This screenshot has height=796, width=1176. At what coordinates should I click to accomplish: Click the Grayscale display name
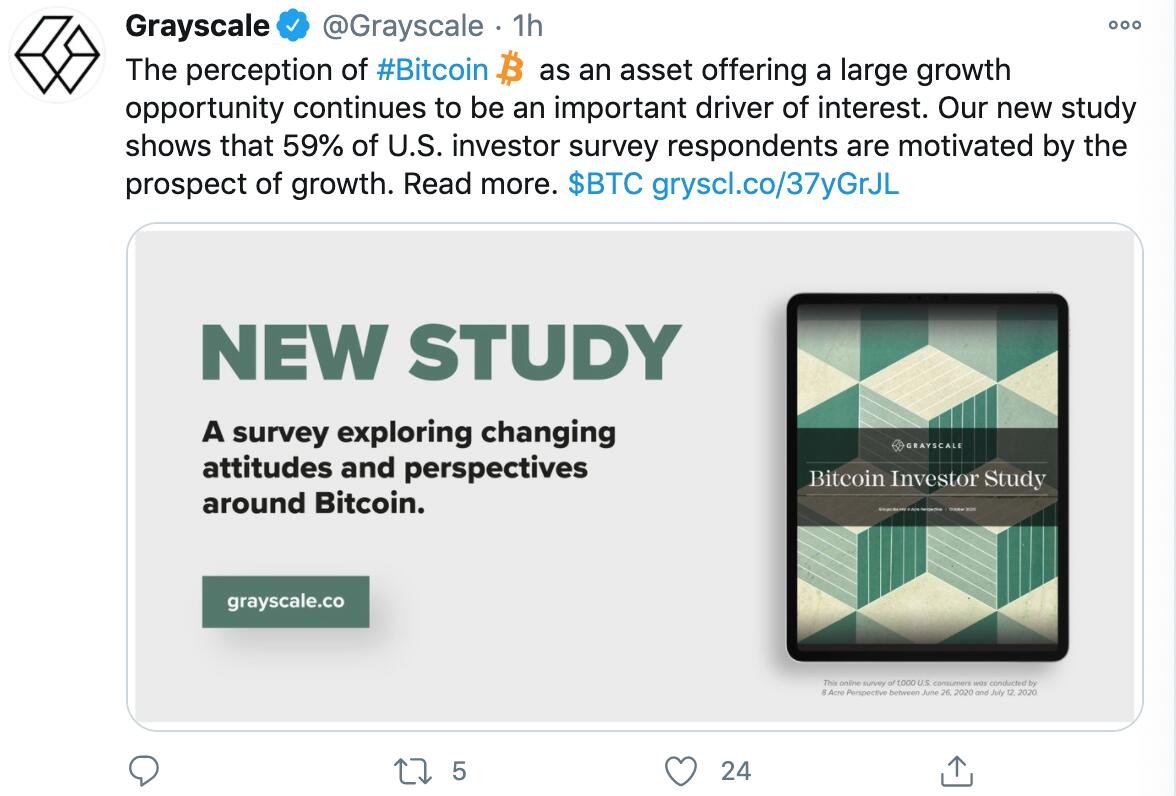tap(197, 27)
